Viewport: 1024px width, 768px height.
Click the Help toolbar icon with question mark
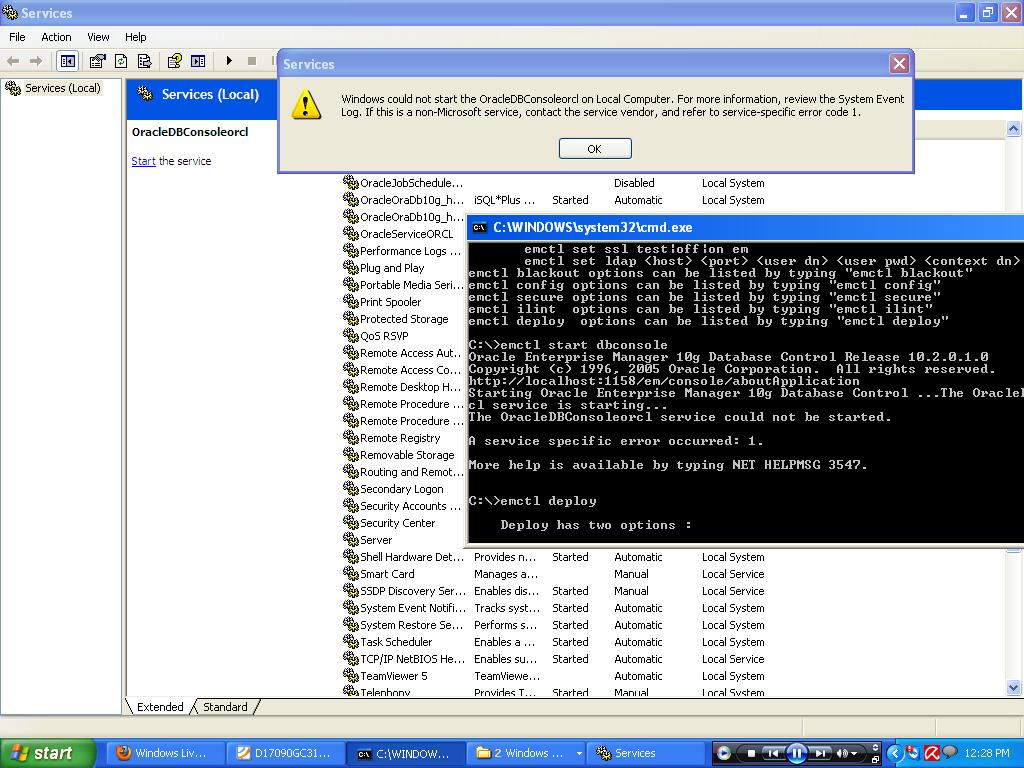[x=174, y=61]
